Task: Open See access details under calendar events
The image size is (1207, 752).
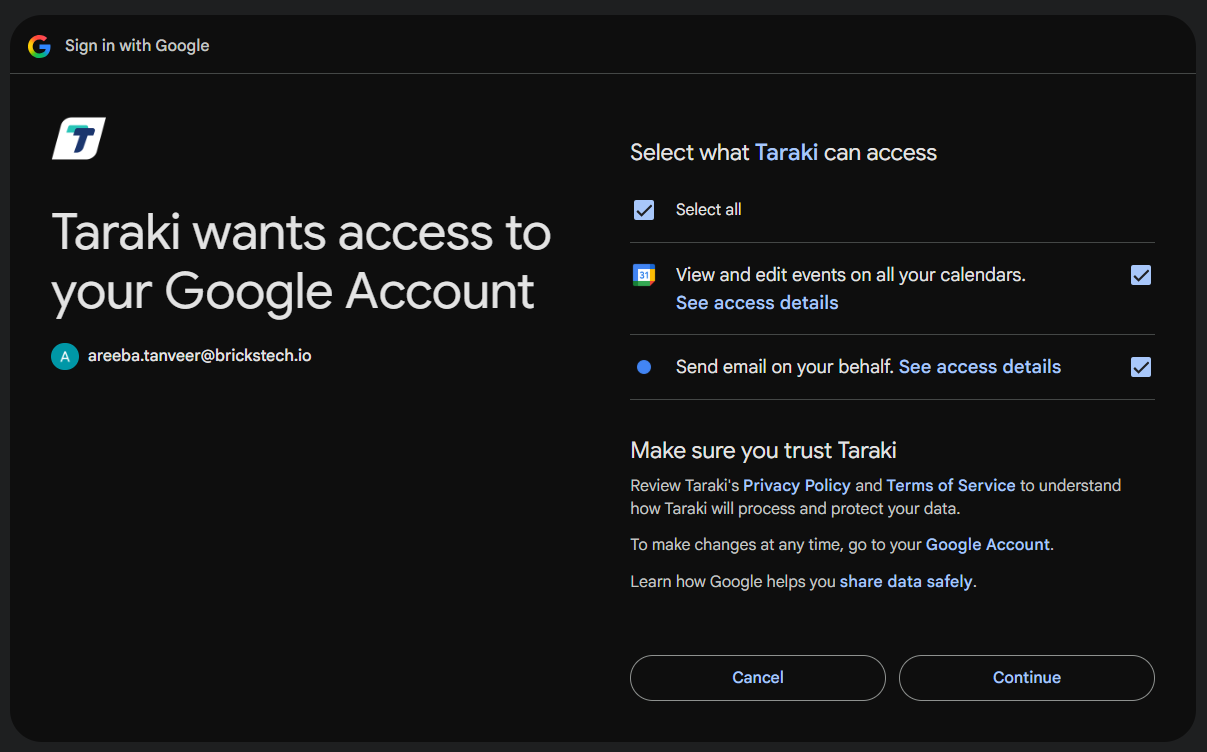Action: 757,303
